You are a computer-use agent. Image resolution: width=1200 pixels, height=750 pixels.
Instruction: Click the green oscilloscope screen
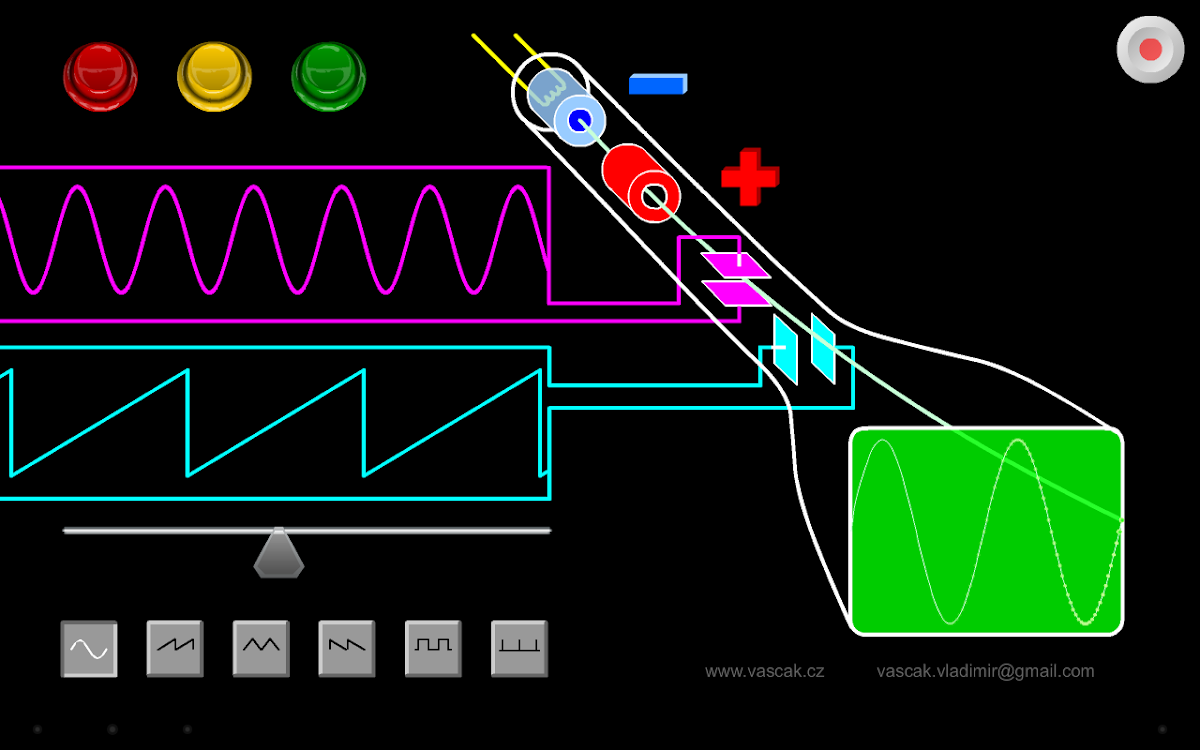(x=985, y=531)
